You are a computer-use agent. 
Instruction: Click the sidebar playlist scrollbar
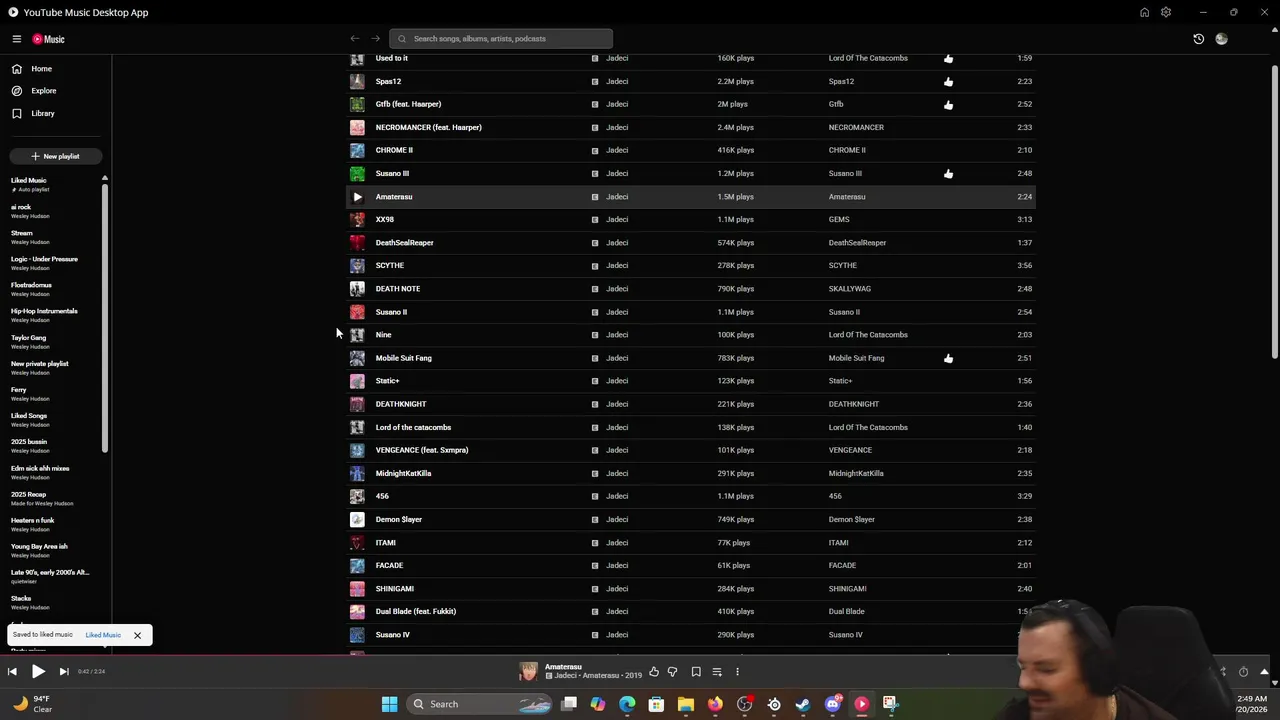104,318
